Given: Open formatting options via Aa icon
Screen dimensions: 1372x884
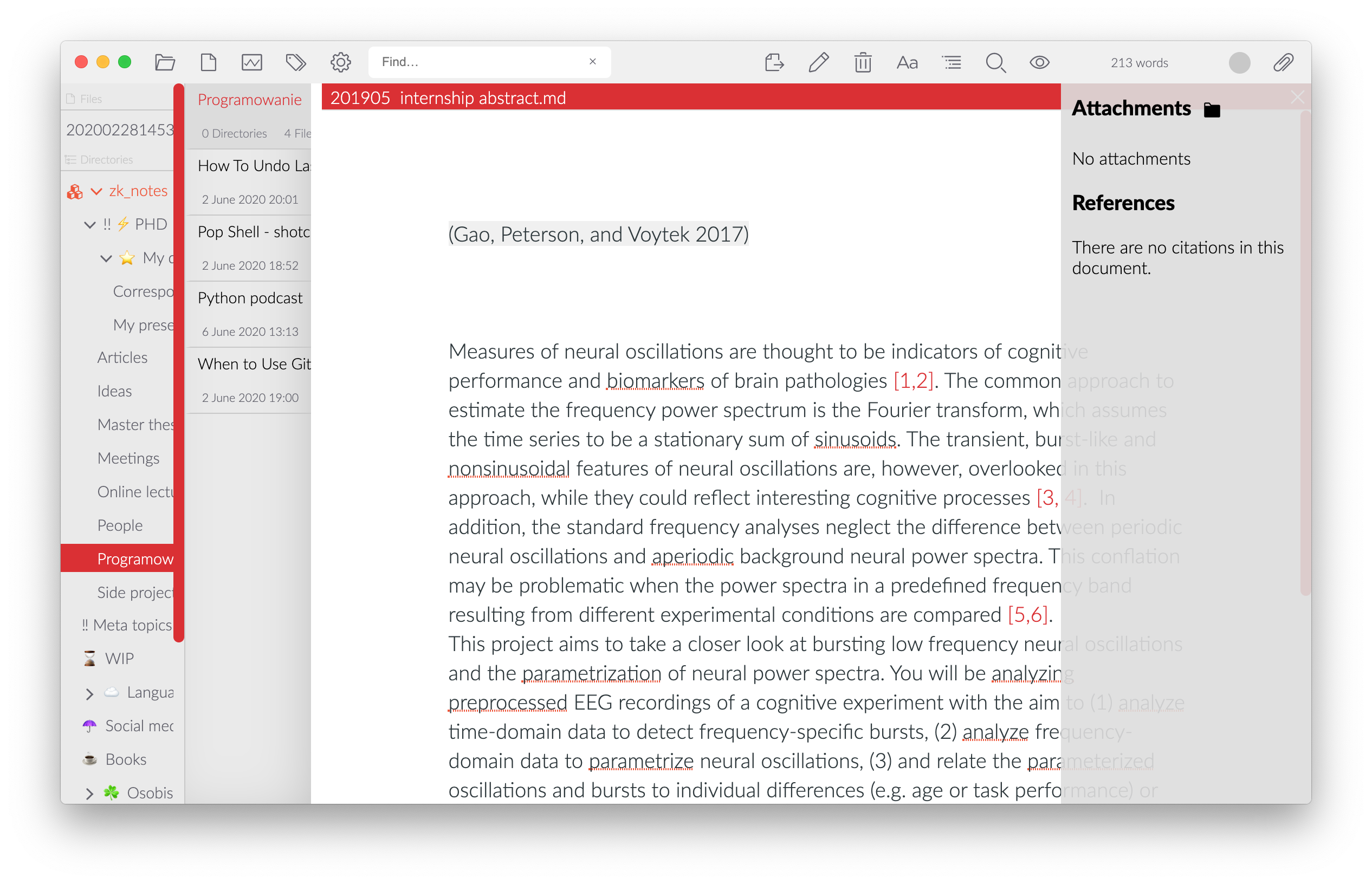Looking at the screenshot, I should point(907,62).
